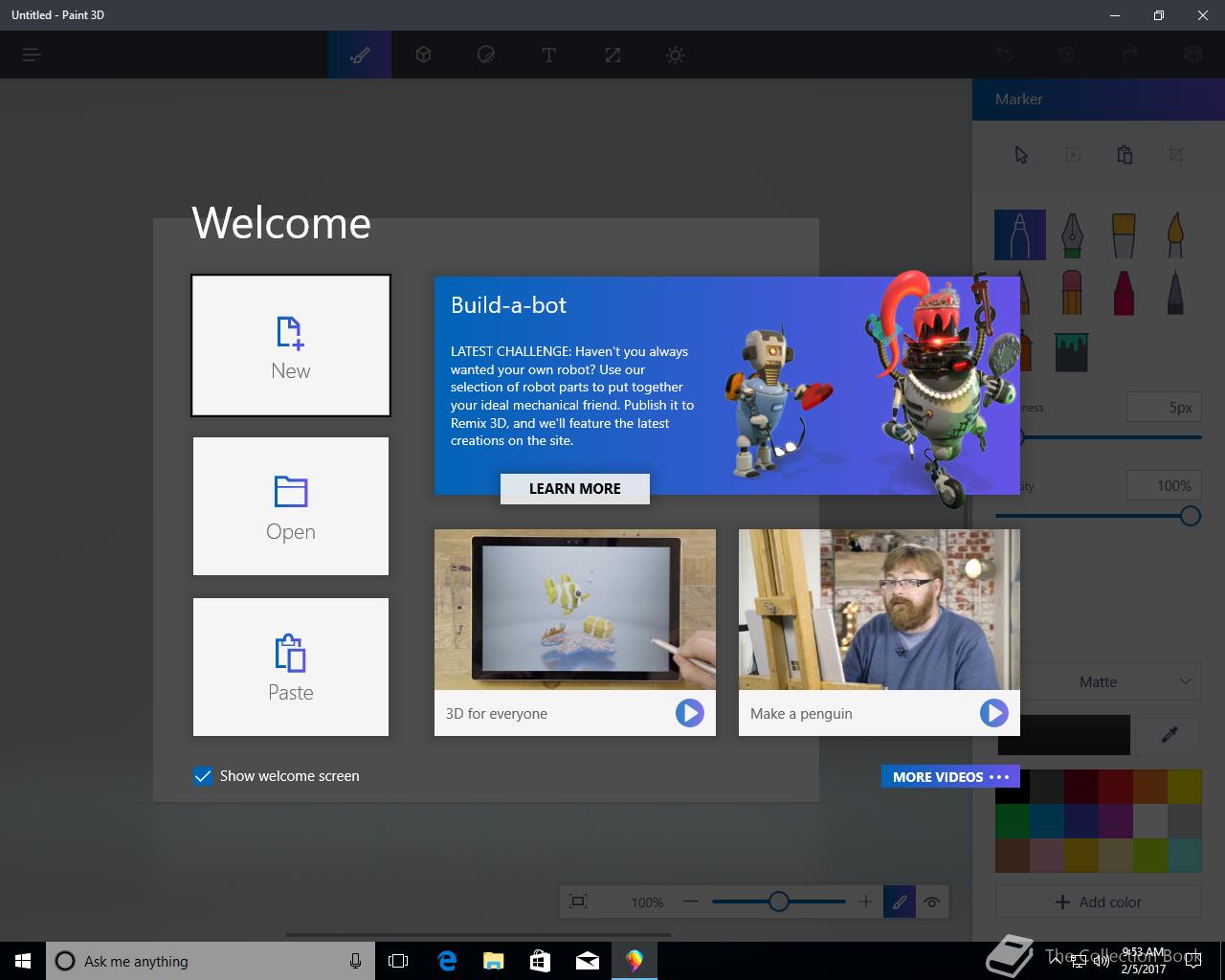This screenshot has width=1225, height=980.
Task: Select the Pixel pen tool
Action: [x=1175, y=292]
